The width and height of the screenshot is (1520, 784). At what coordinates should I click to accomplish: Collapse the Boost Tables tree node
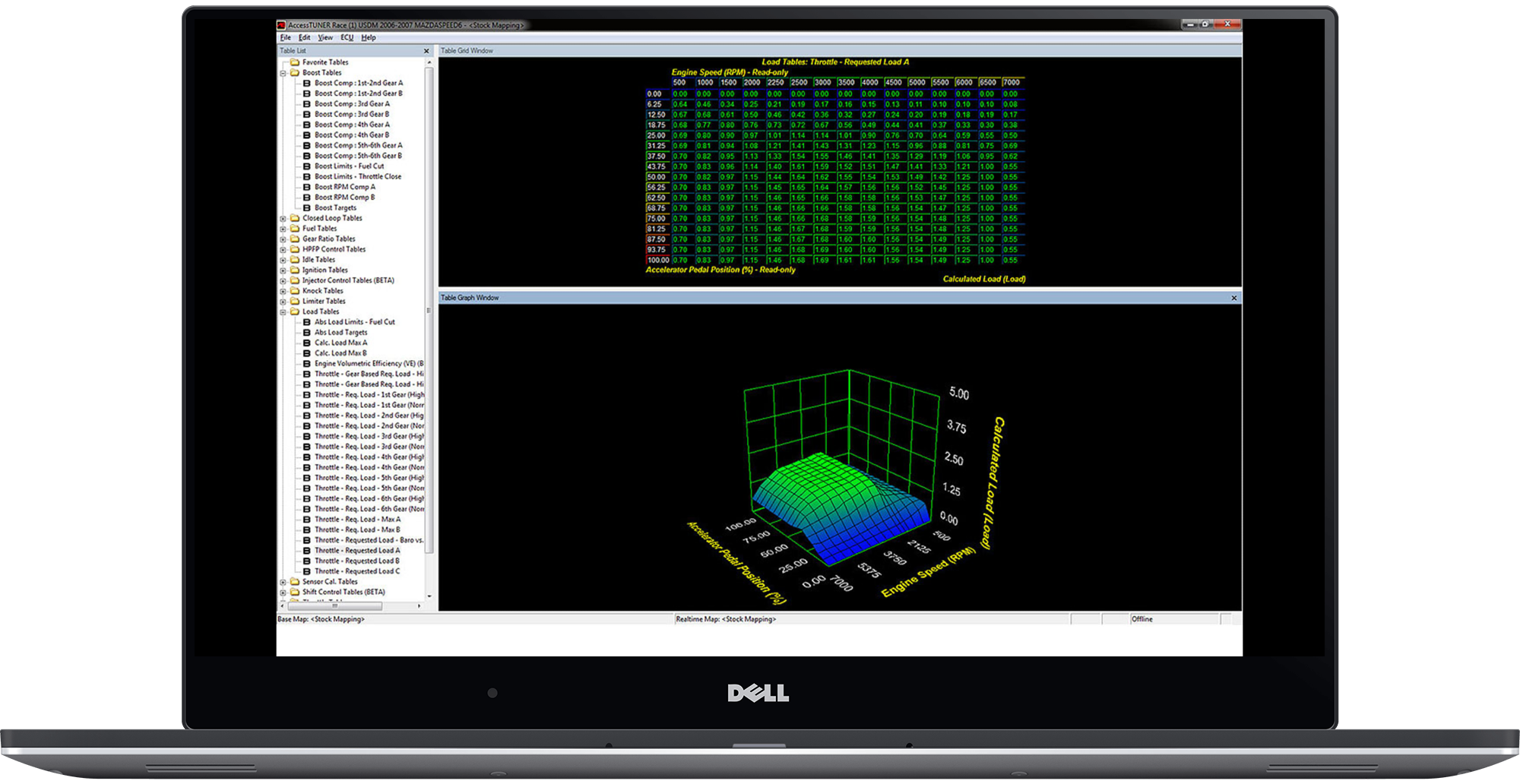pyautogui.click(x=283, y=74)
